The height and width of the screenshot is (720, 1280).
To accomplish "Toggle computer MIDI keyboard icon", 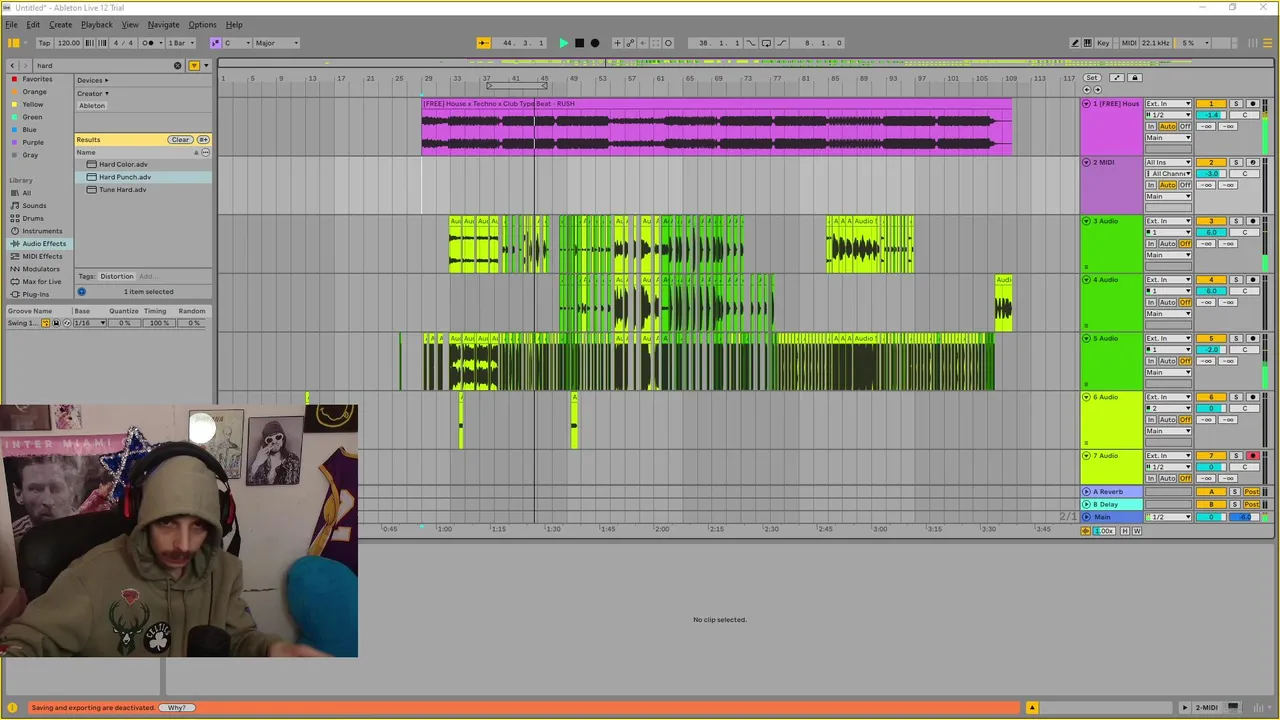I will 1088,43.
